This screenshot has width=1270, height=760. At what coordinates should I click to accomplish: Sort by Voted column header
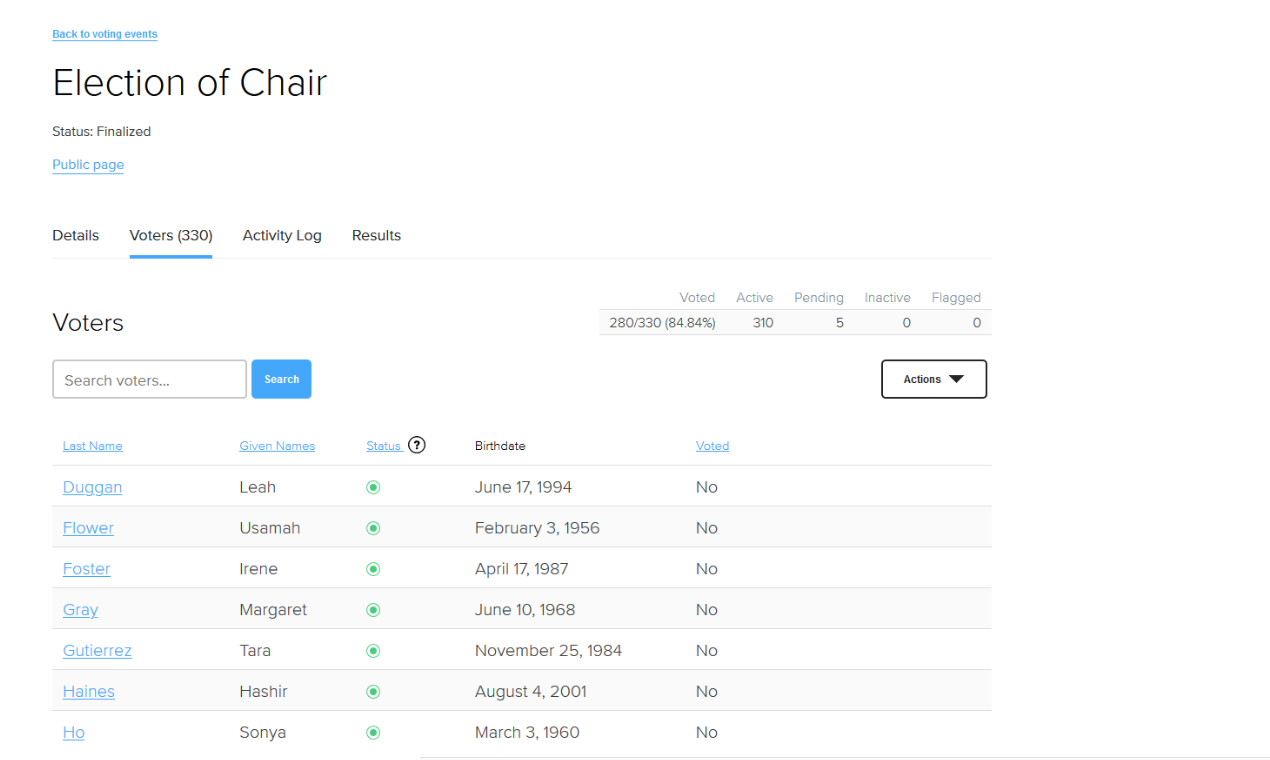(712, 446)
